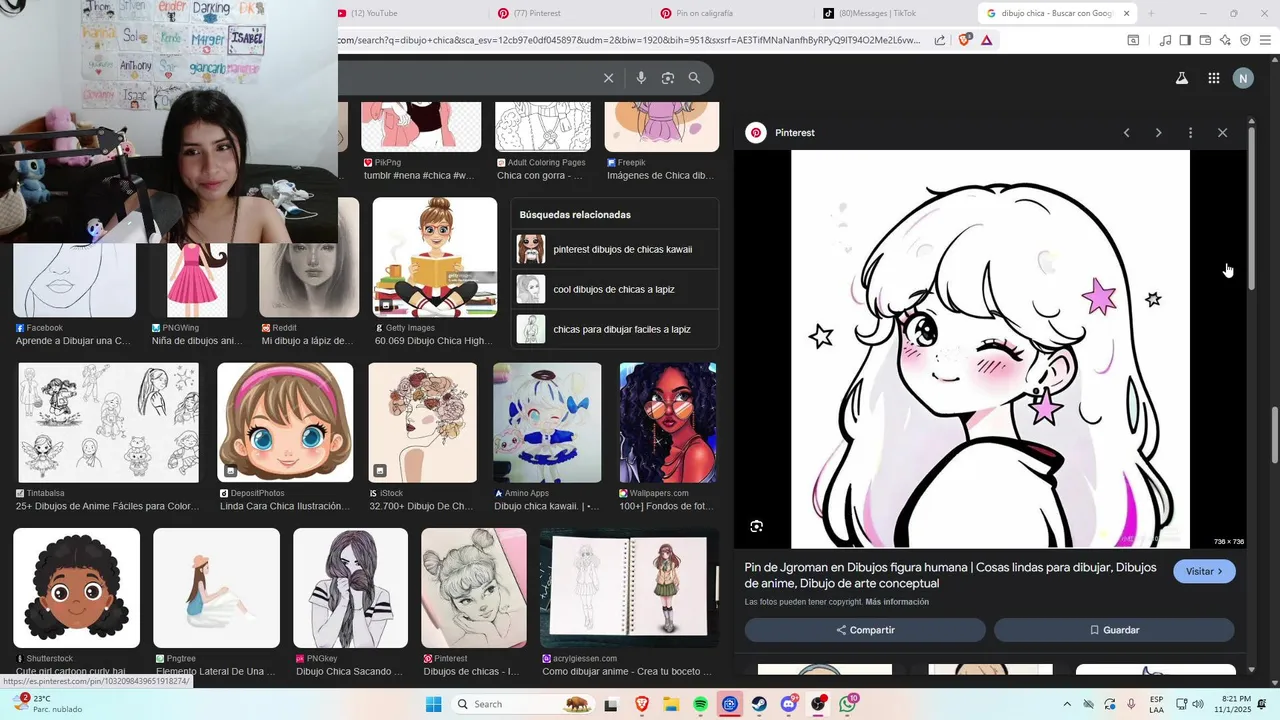Open the Getty Images girl reading thumbnail
Viewport: 1280px width, 720px height.
(x=434, y=257)
